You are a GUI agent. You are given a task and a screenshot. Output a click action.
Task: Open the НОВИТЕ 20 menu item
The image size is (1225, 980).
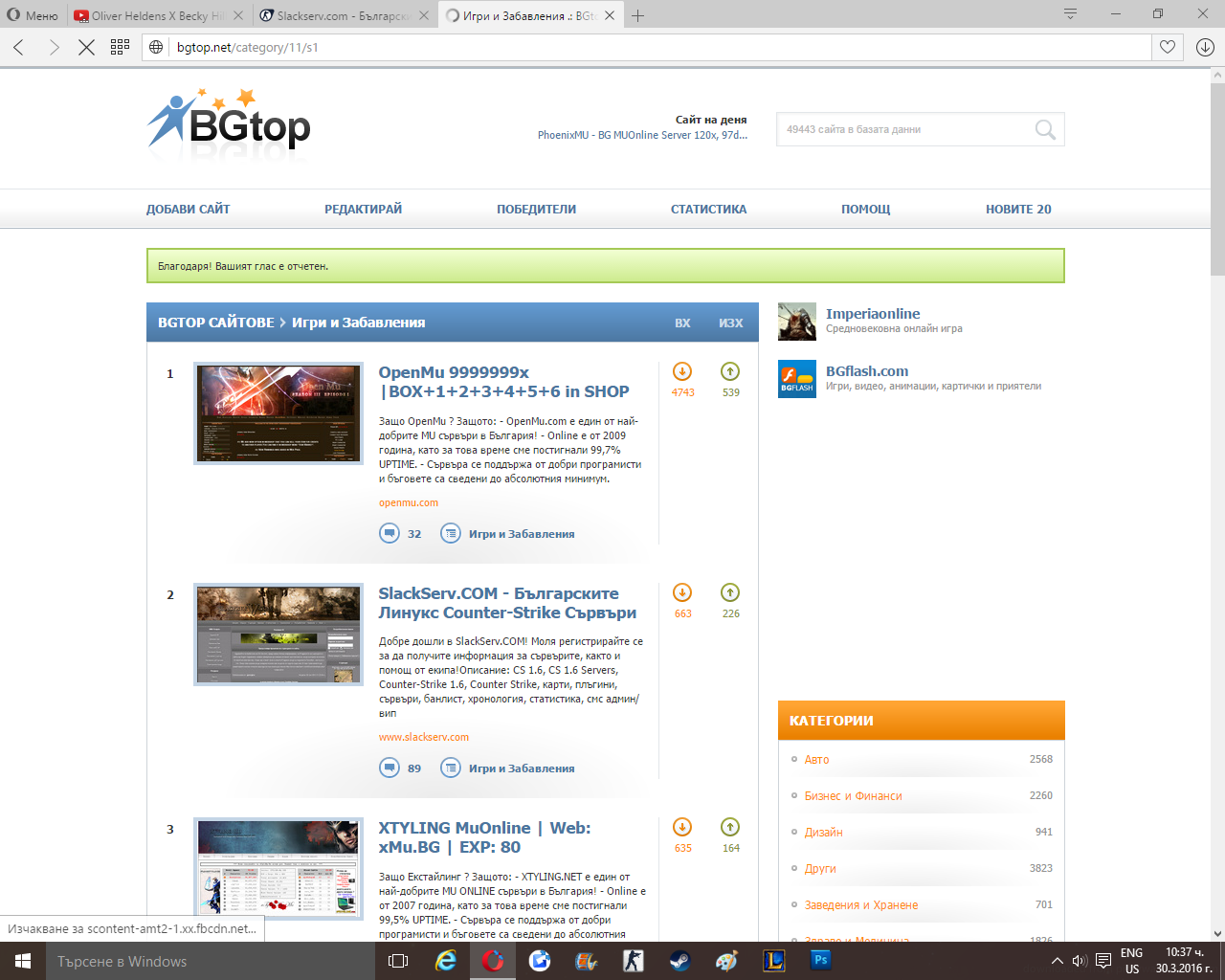(1018, 209)
